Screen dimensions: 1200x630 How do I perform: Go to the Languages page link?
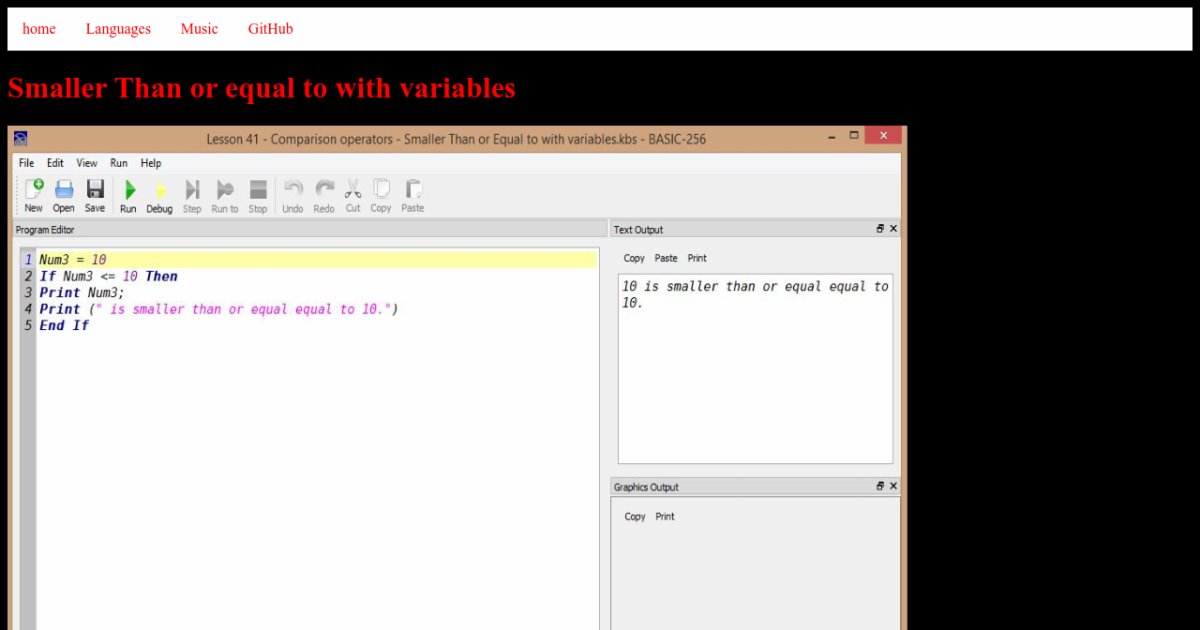[x=118, y=29]
